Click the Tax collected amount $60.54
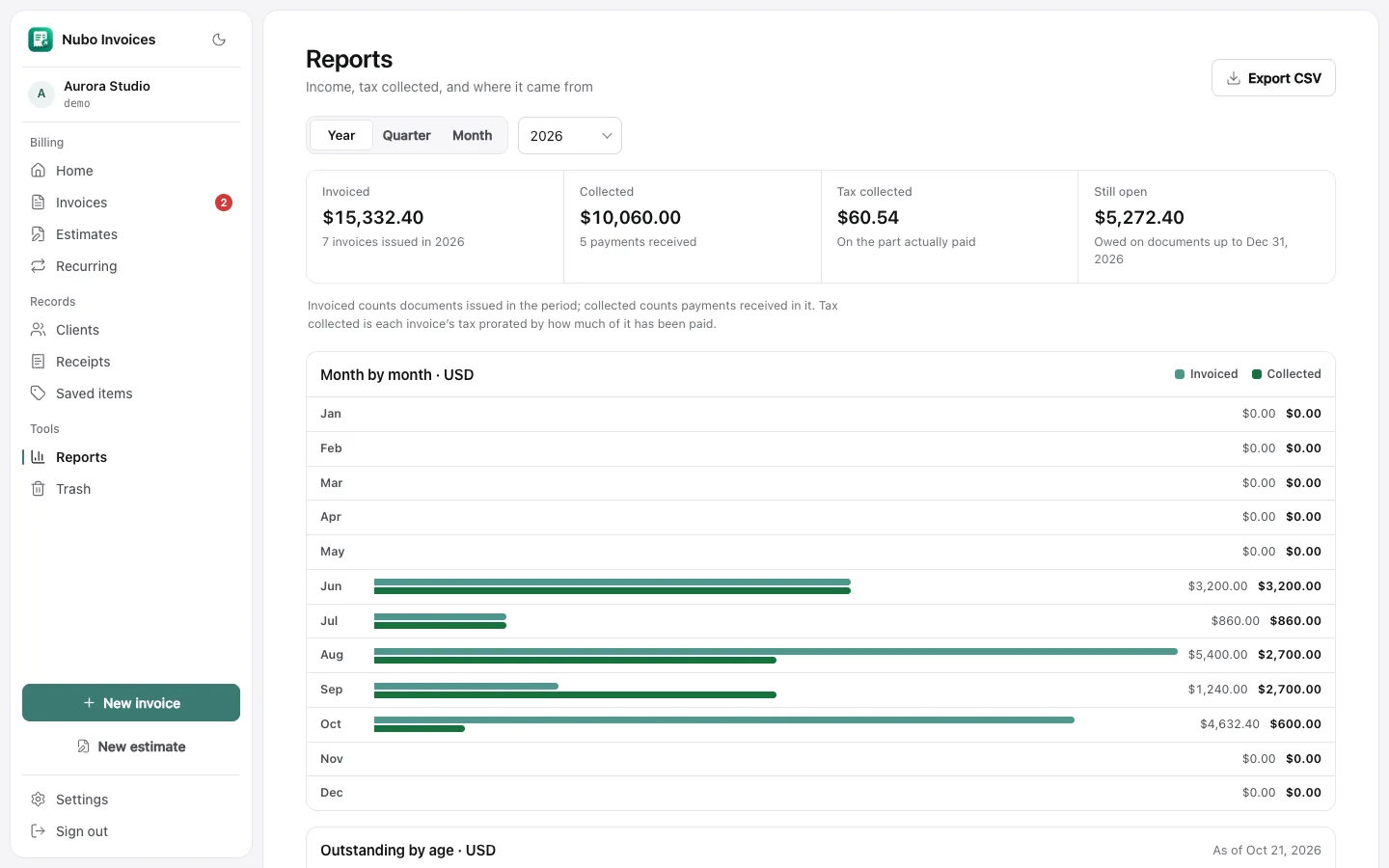The width and height of the screenshot is (1389, 868). tap(868, 218)
